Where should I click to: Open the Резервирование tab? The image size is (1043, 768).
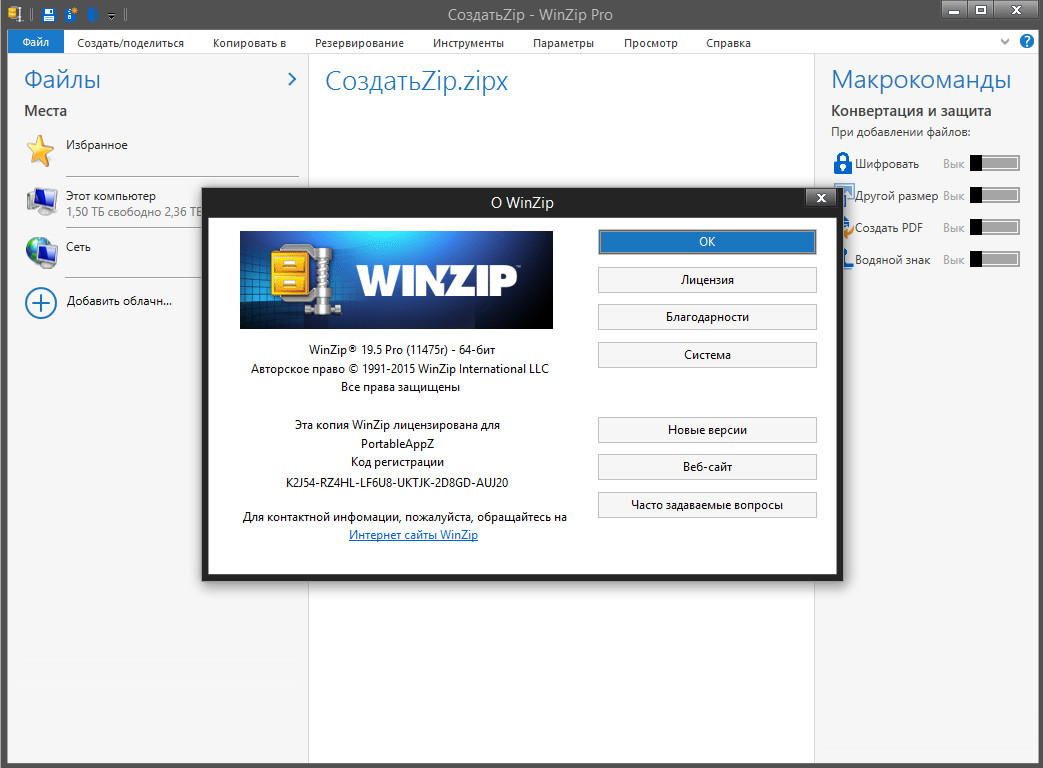click(x=359, y=43)
